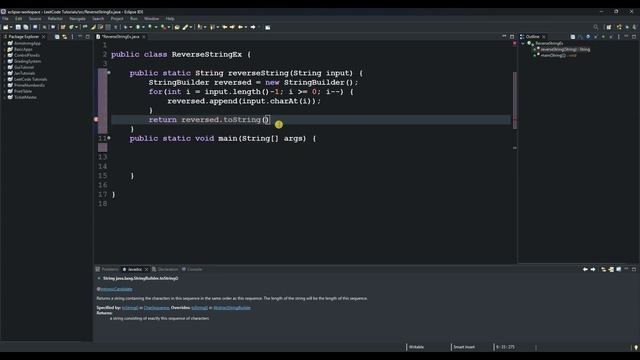The width and height of the screenshot is (640, 360).
Task: Select the Package Explorer tab
Action: (x=23, y=37)
